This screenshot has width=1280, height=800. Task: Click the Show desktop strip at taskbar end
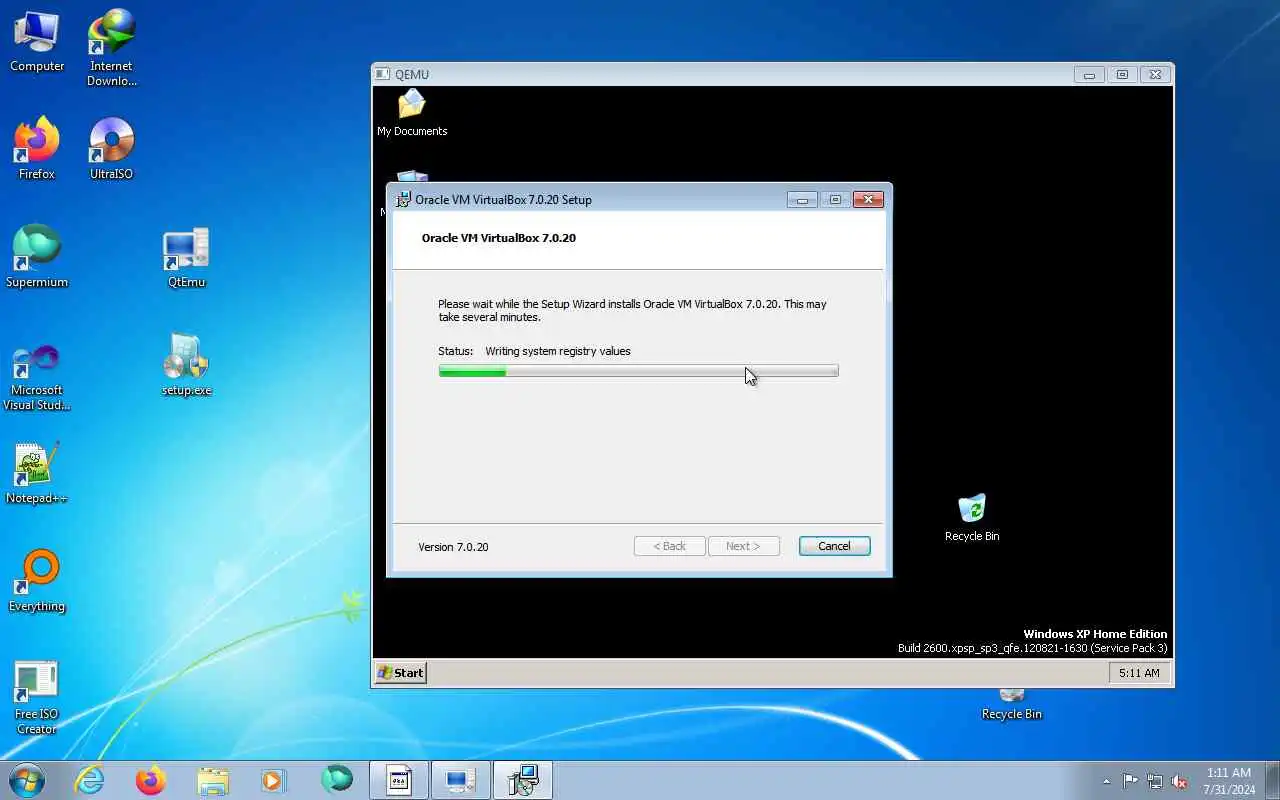click(1273, 780)
